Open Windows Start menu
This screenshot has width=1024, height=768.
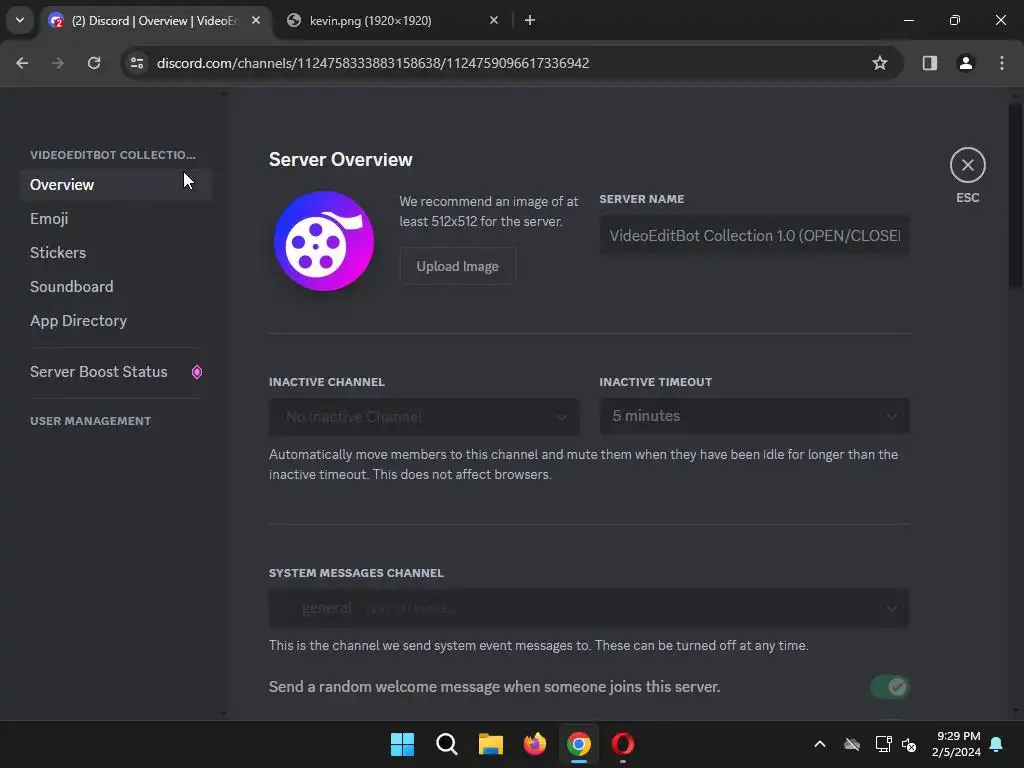click(402, 744)
